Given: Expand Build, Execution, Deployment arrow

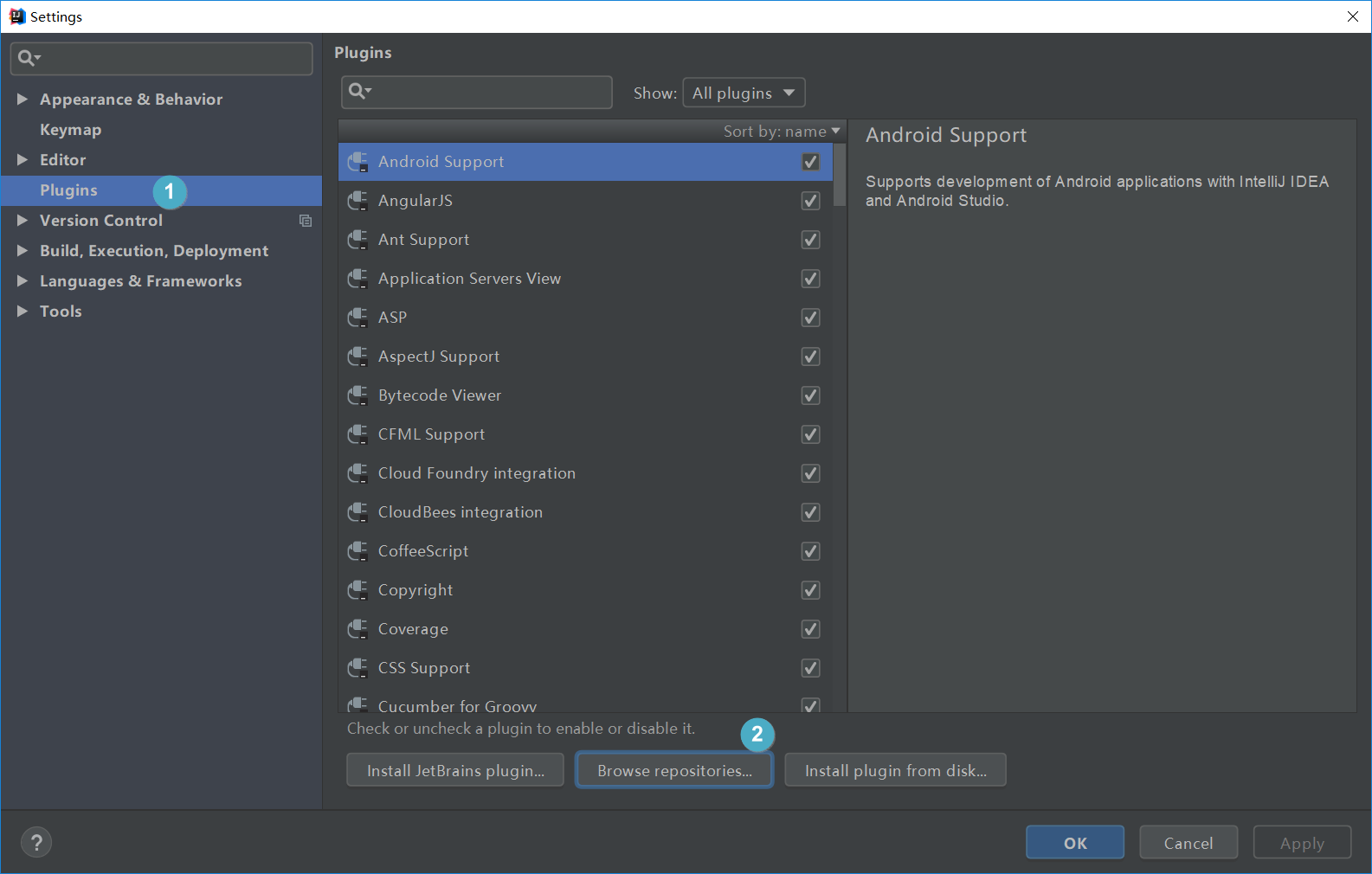Looking at the screenshot, I should [23, 251].
